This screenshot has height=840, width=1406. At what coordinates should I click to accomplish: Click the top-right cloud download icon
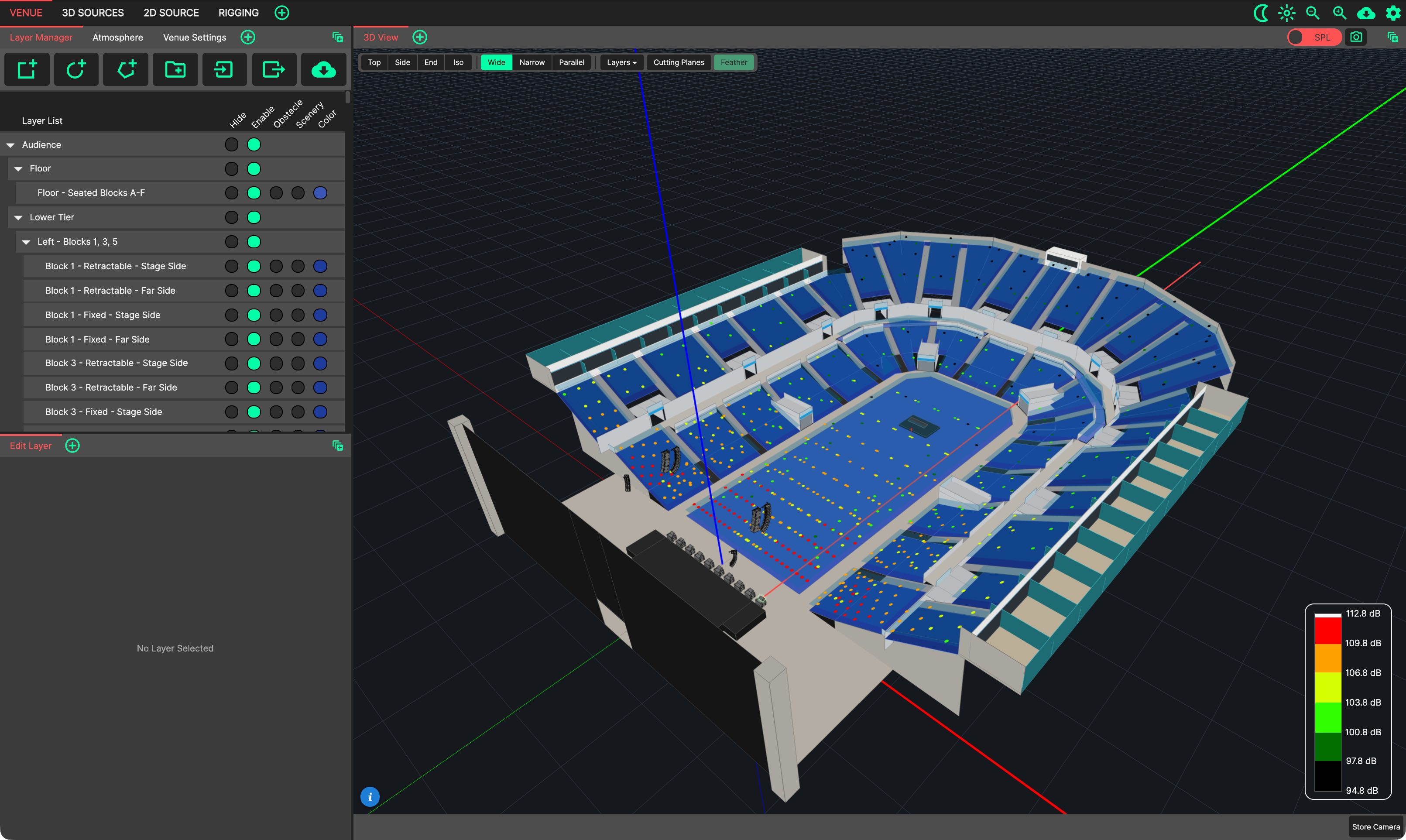coord(1365,13)
